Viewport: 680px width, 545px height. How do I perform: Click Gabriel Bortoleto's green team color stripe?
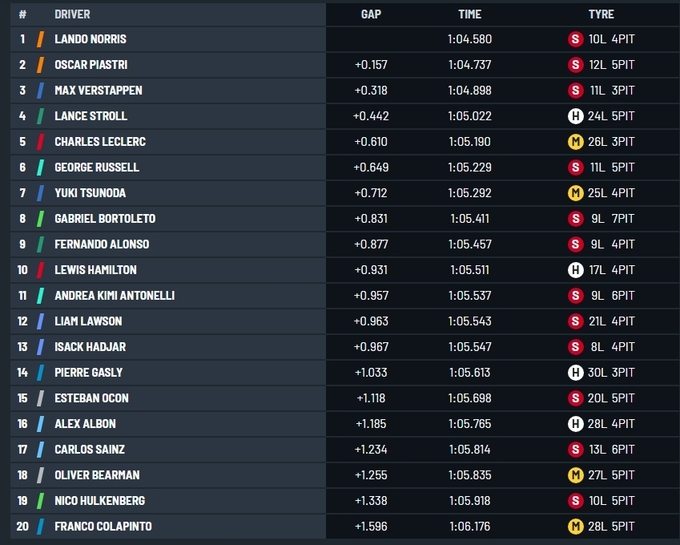(40, 219)
